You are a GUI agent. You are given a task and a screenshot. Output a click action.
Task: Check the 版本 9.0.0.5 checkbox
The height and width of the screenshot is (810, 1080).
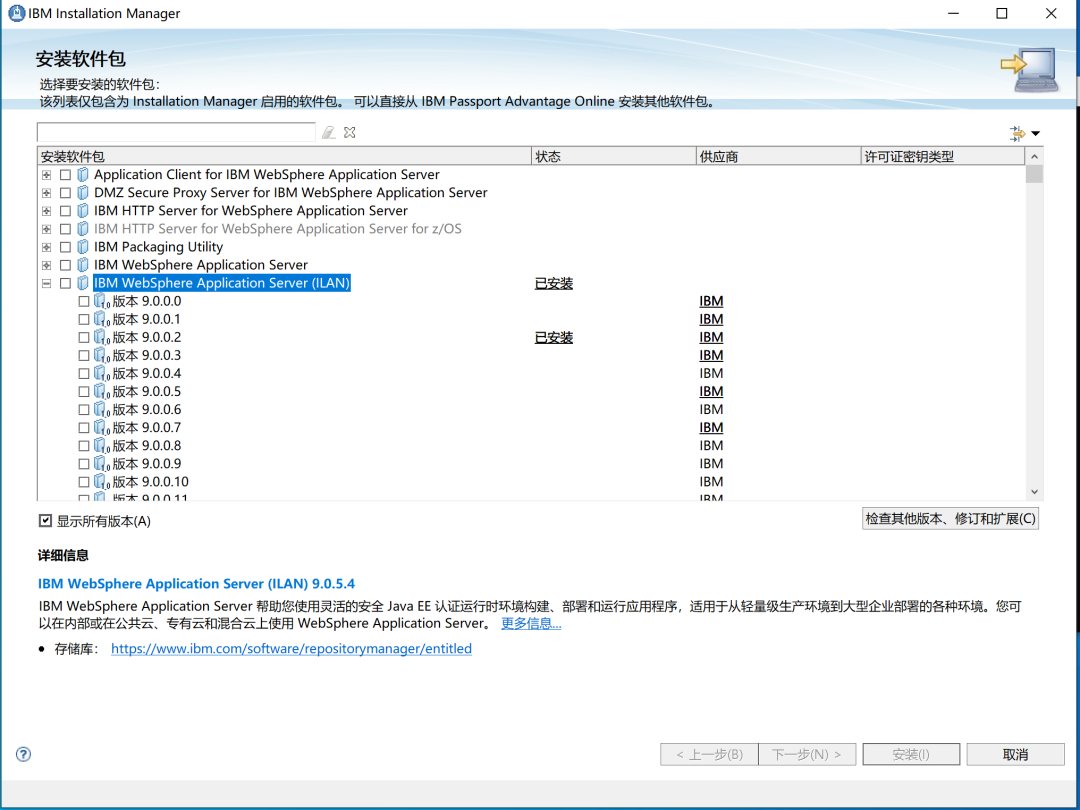[x=84, y=391]
